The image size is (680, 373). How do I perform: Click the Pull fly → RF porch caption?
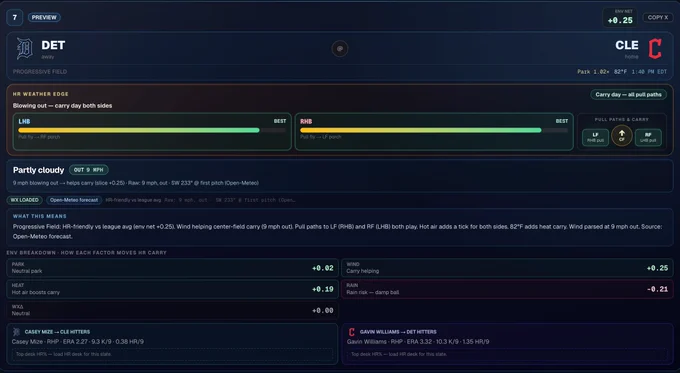click(x=39, y=137)
